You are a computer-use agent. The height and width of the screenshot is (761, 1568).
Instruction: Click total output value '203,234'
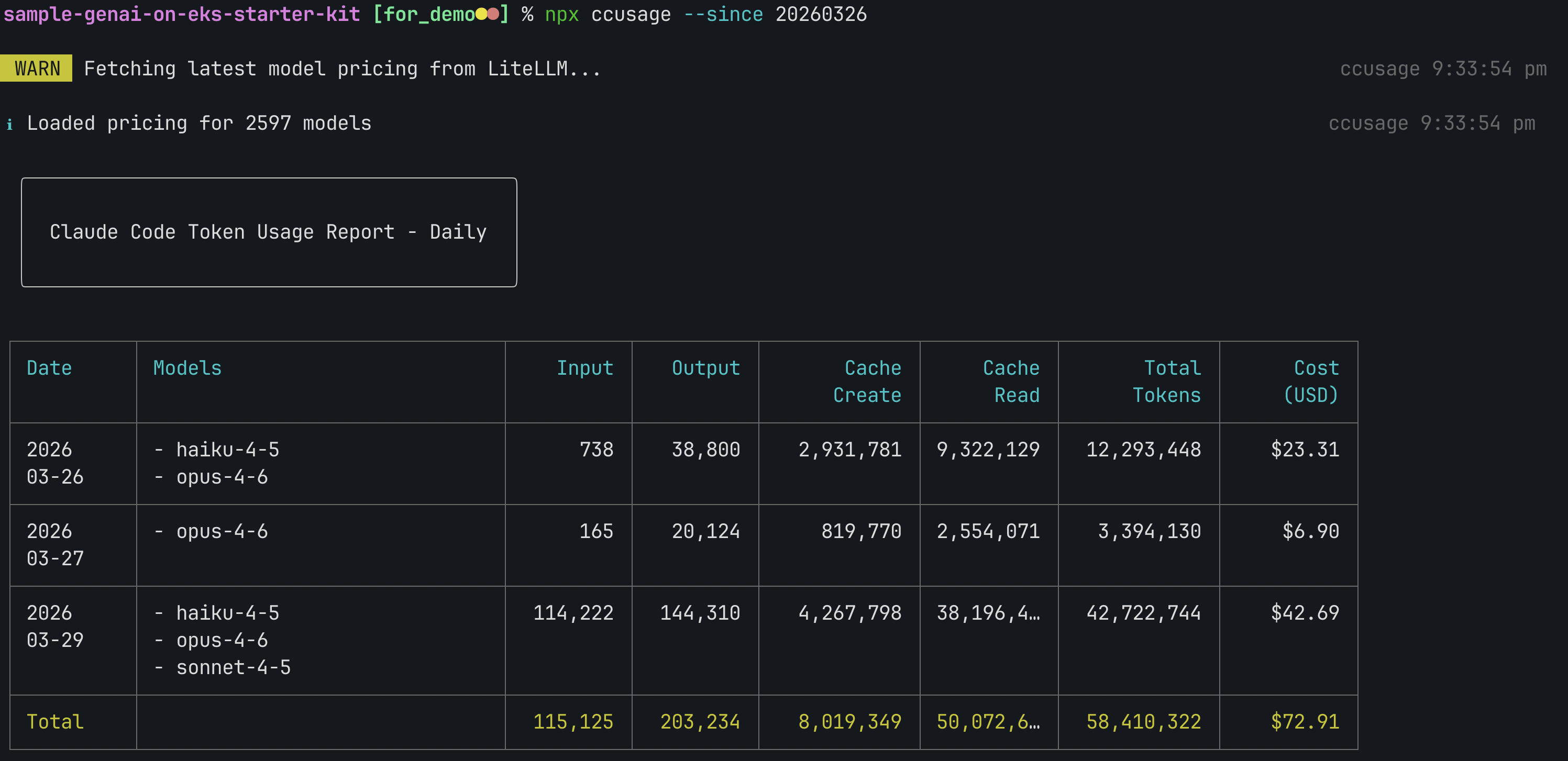click(x=700, y=721)
